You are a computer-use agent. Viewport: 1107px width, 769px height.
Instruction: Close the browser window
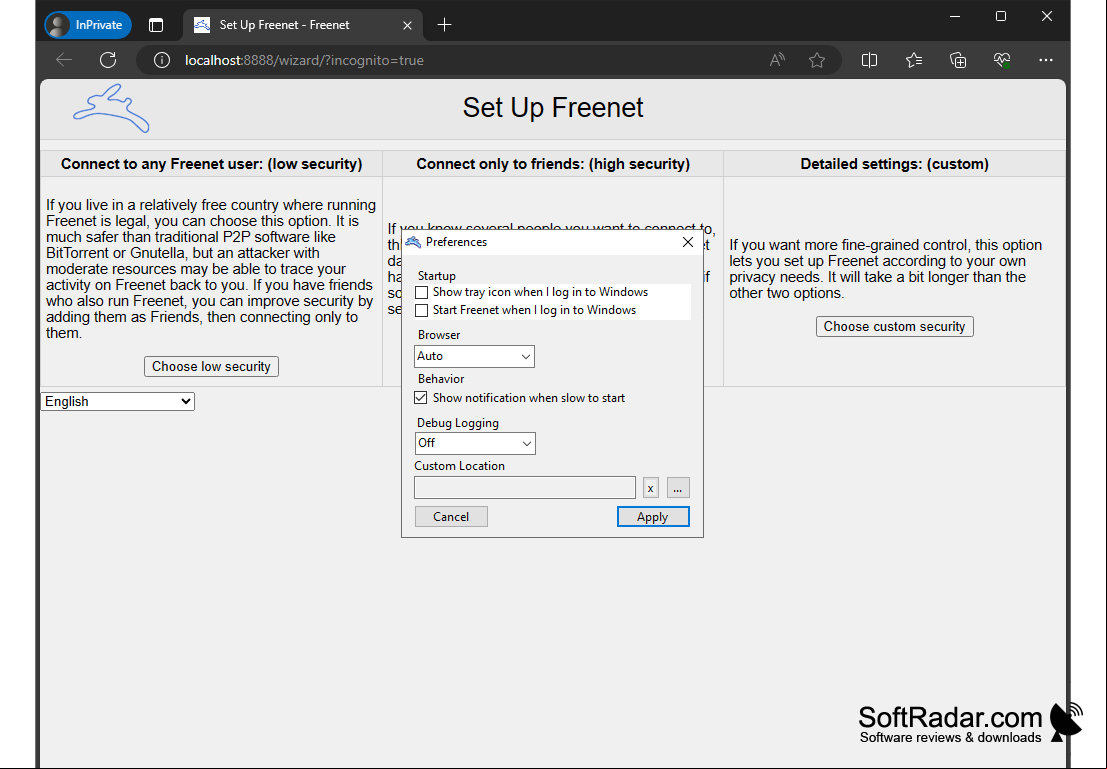1047,16
